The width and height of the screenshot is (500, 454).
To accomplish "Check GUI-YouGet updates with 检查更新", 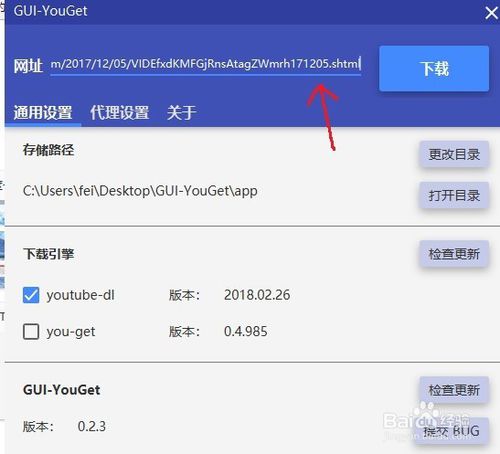I will coord(454,390).
